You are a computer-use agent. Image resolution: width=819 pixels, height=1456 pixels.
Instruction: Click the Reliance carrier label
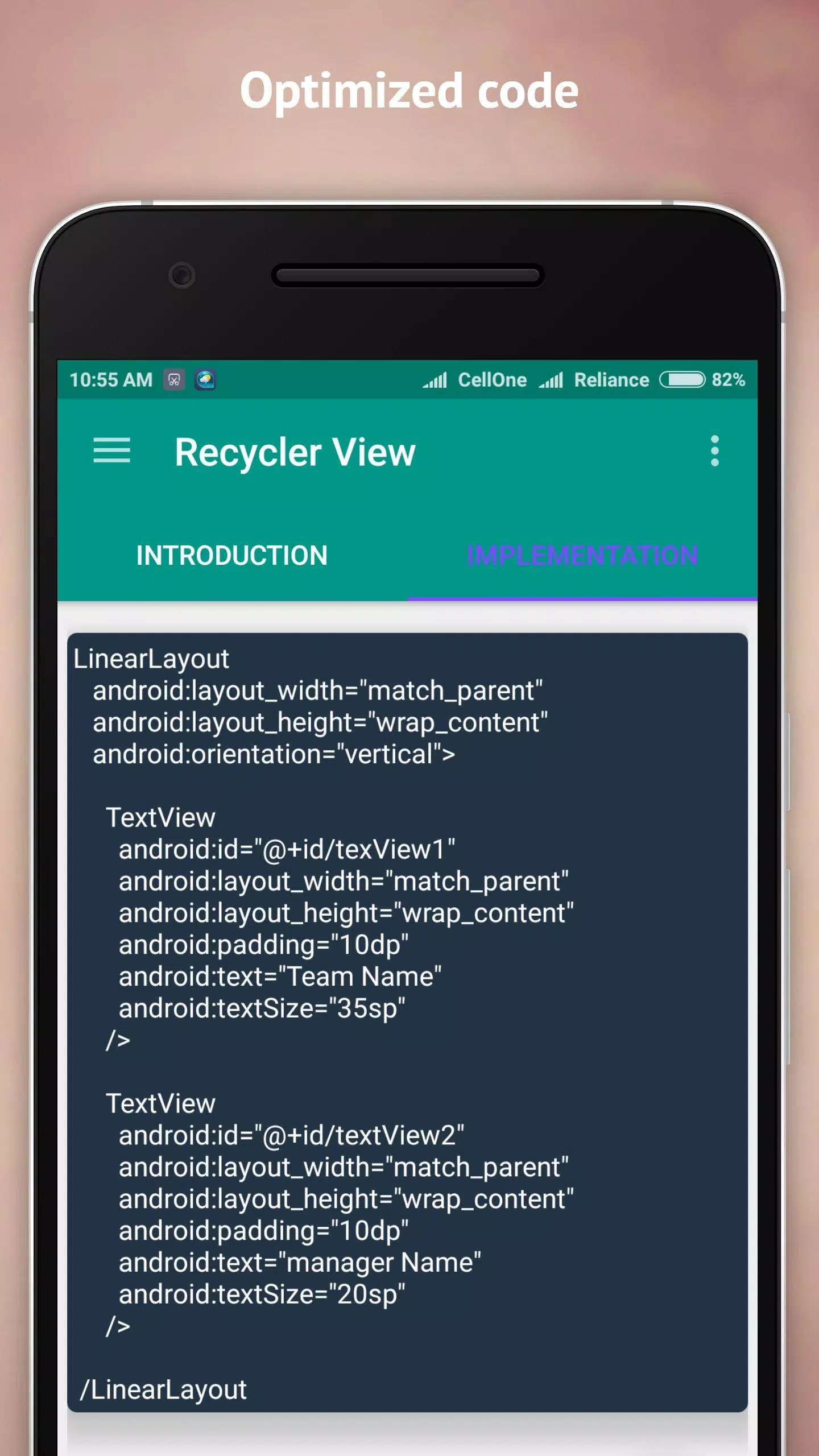612,380
